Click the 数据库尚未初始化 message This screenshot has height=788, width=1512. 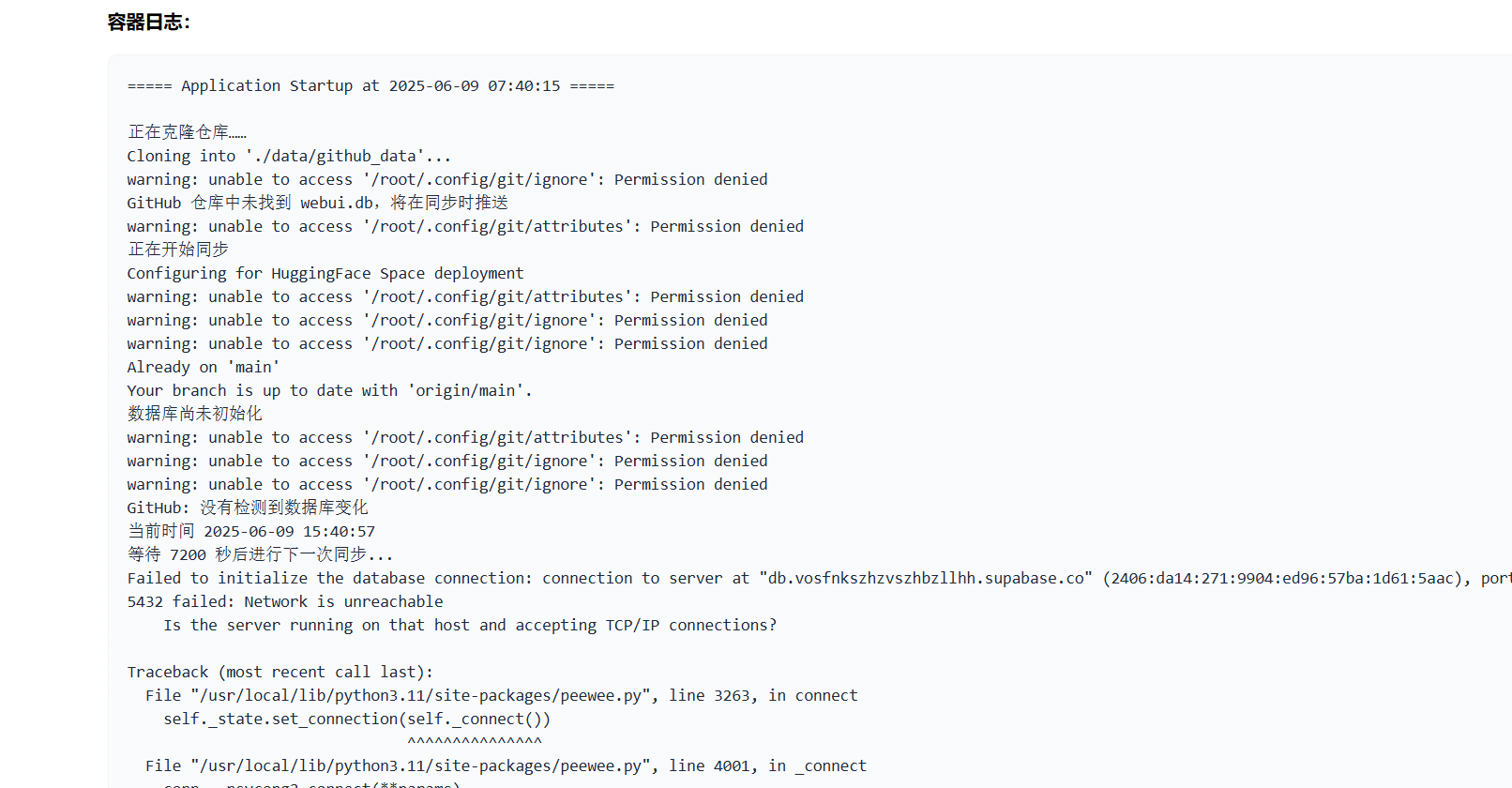click(195, 414)
